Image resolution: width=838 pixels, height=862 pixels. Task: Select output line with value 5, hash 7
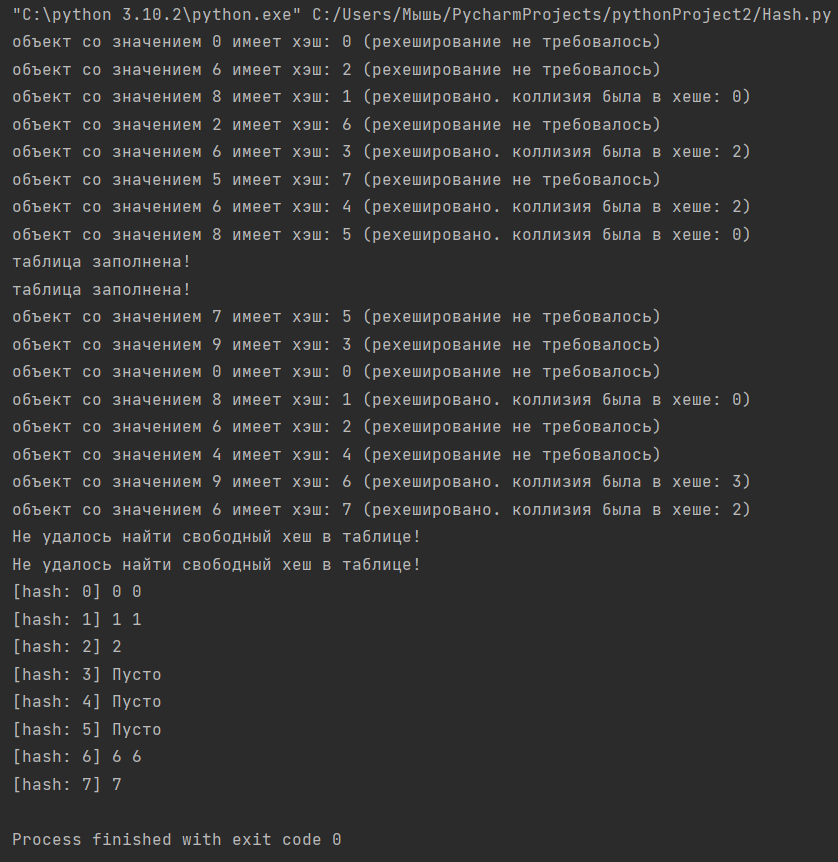click(x=336, y=180)
